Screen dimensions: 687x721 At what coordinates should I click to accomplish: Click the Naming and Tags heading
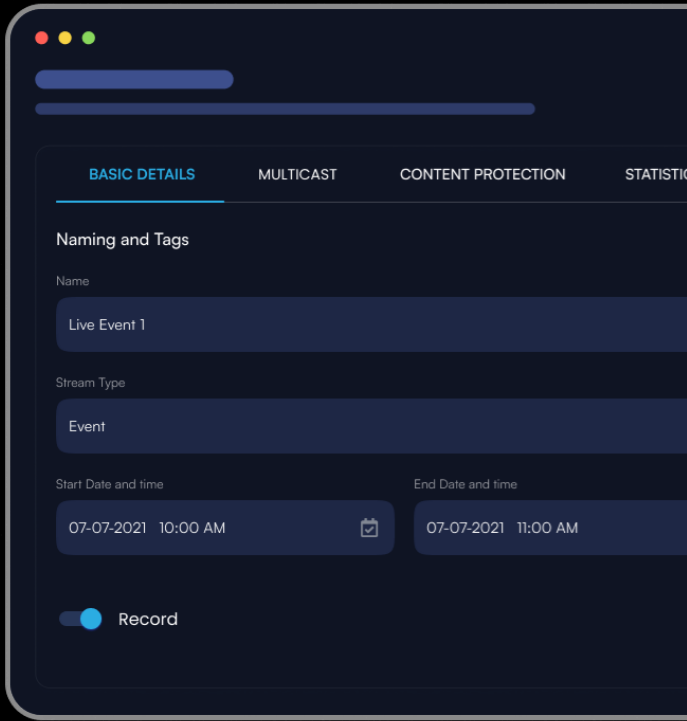pos(122,240)
